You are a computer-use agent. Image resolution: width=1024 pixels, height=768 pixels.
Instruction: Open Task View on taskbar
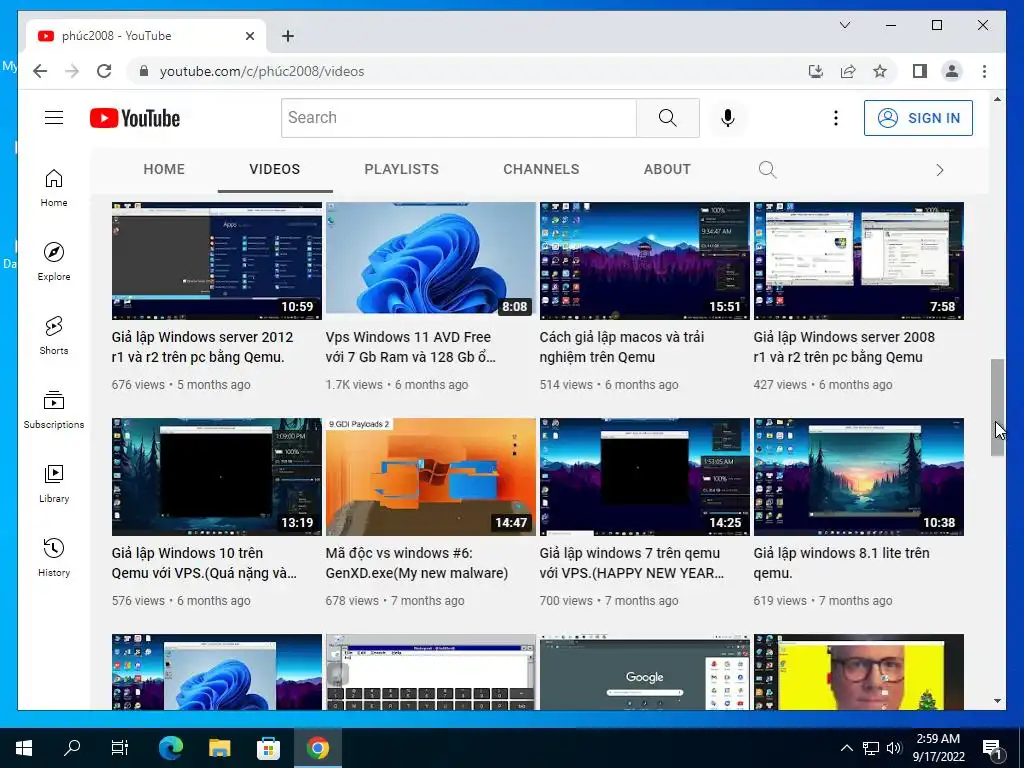tap(120, 748)
